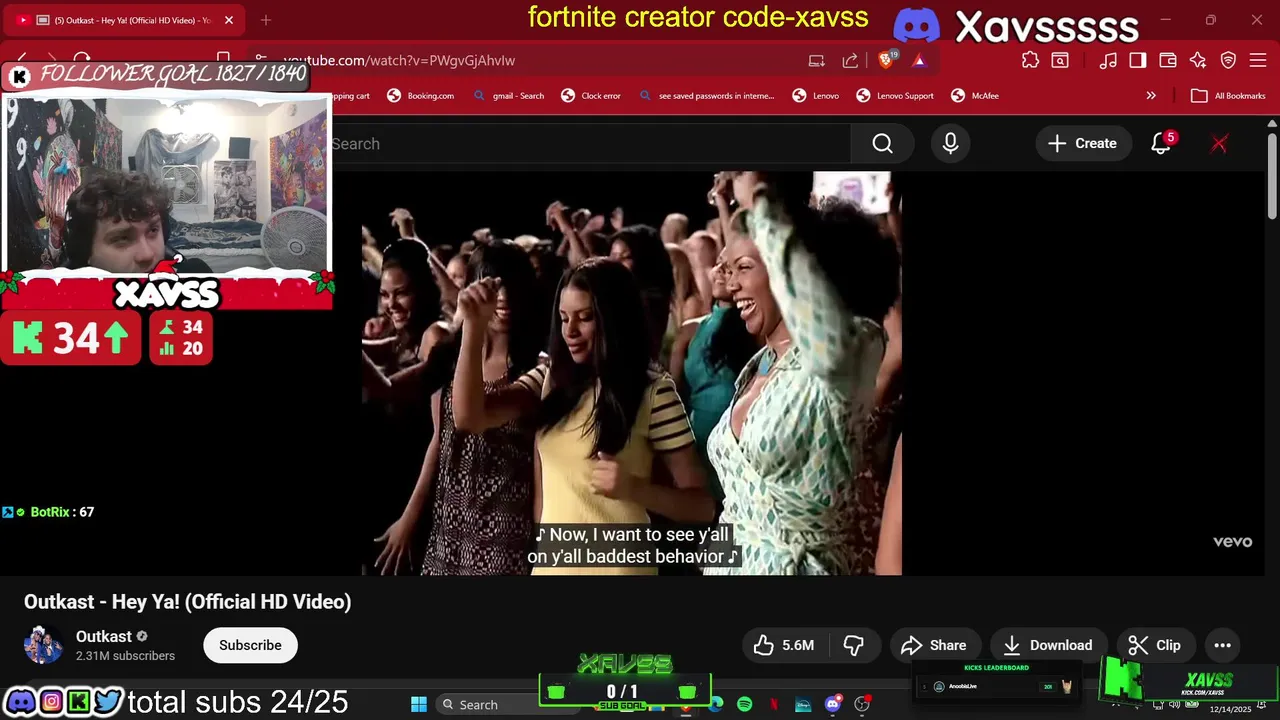Click the page vertical scrollbar
Image resolution: width=1280 pixels, height=720 pixels.
pos(1272,176)
